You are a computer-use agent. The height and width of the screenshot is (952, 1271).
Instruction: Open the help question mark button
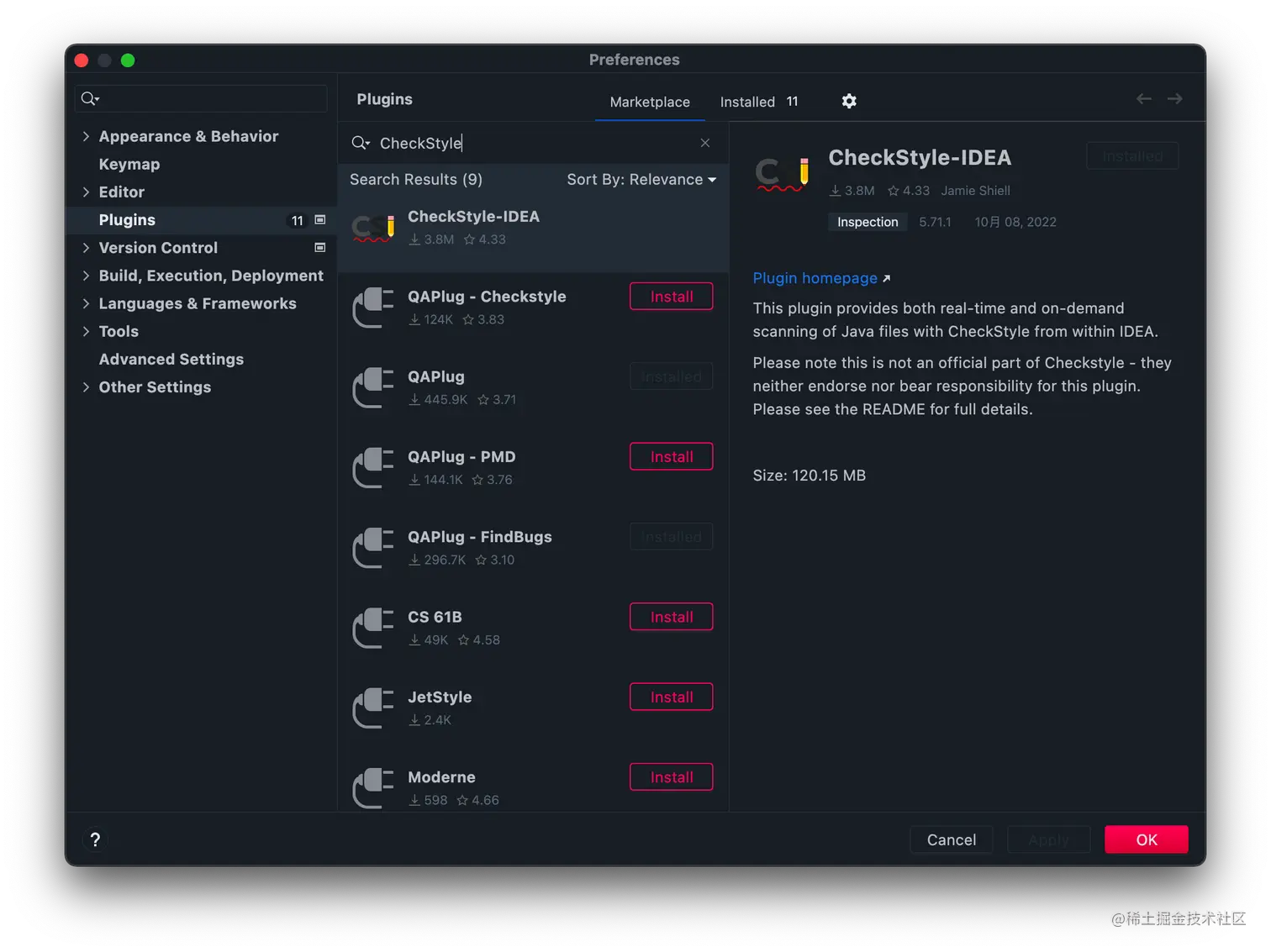[95, 839]
